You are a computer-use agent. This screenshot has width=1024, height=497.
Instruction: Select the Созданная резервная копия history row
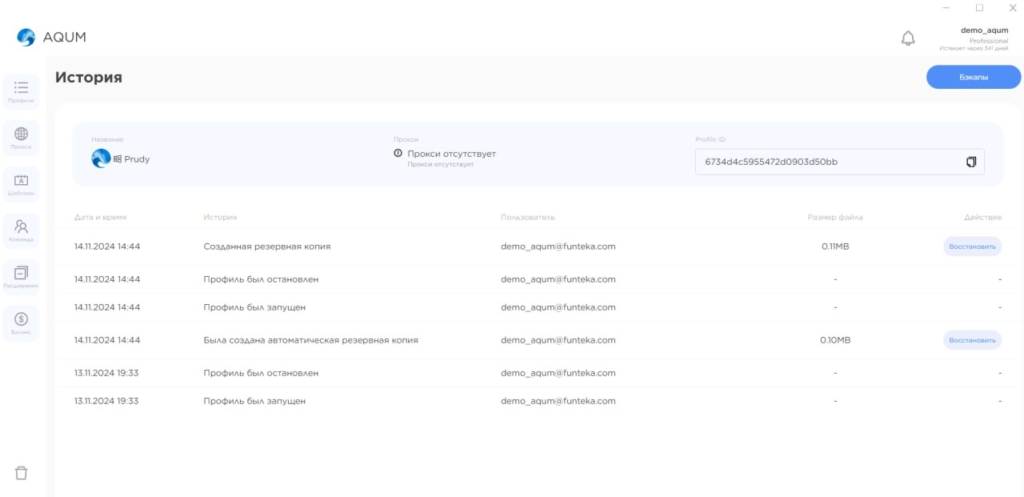(x=267, y=246)
